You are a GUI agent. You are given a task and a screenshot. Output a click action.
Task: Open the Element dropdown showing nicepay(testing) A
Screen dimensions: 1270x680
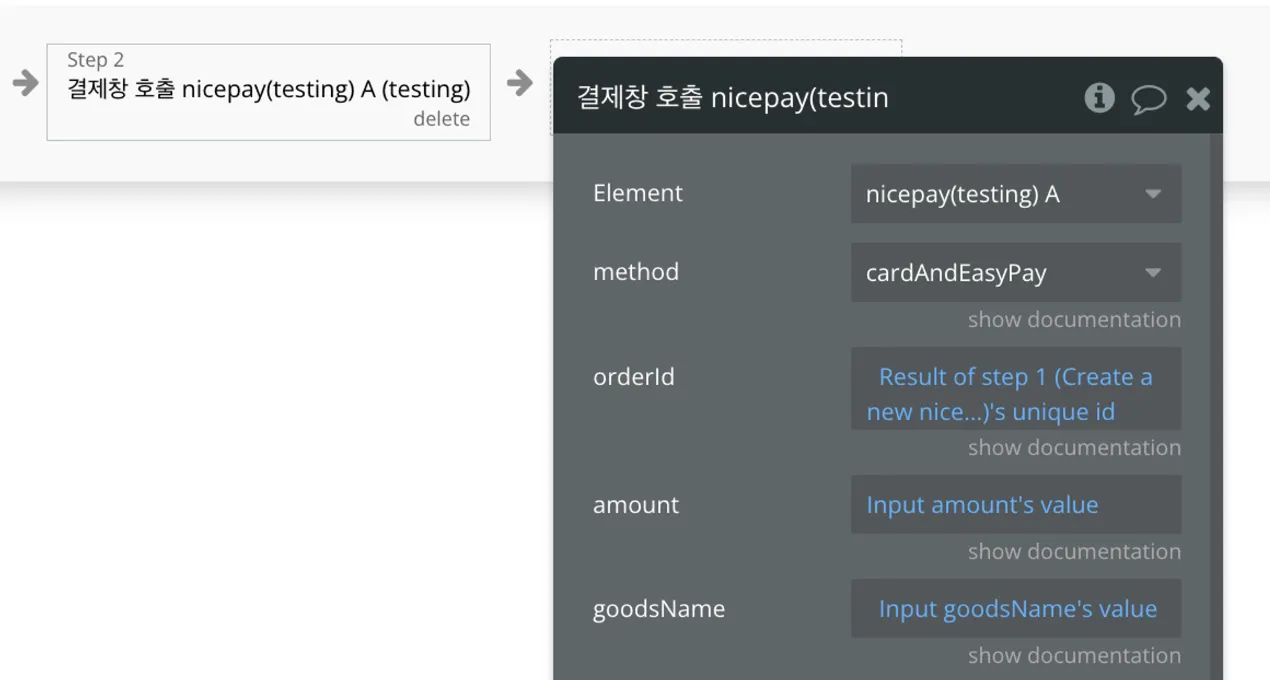click(1015, 194)
